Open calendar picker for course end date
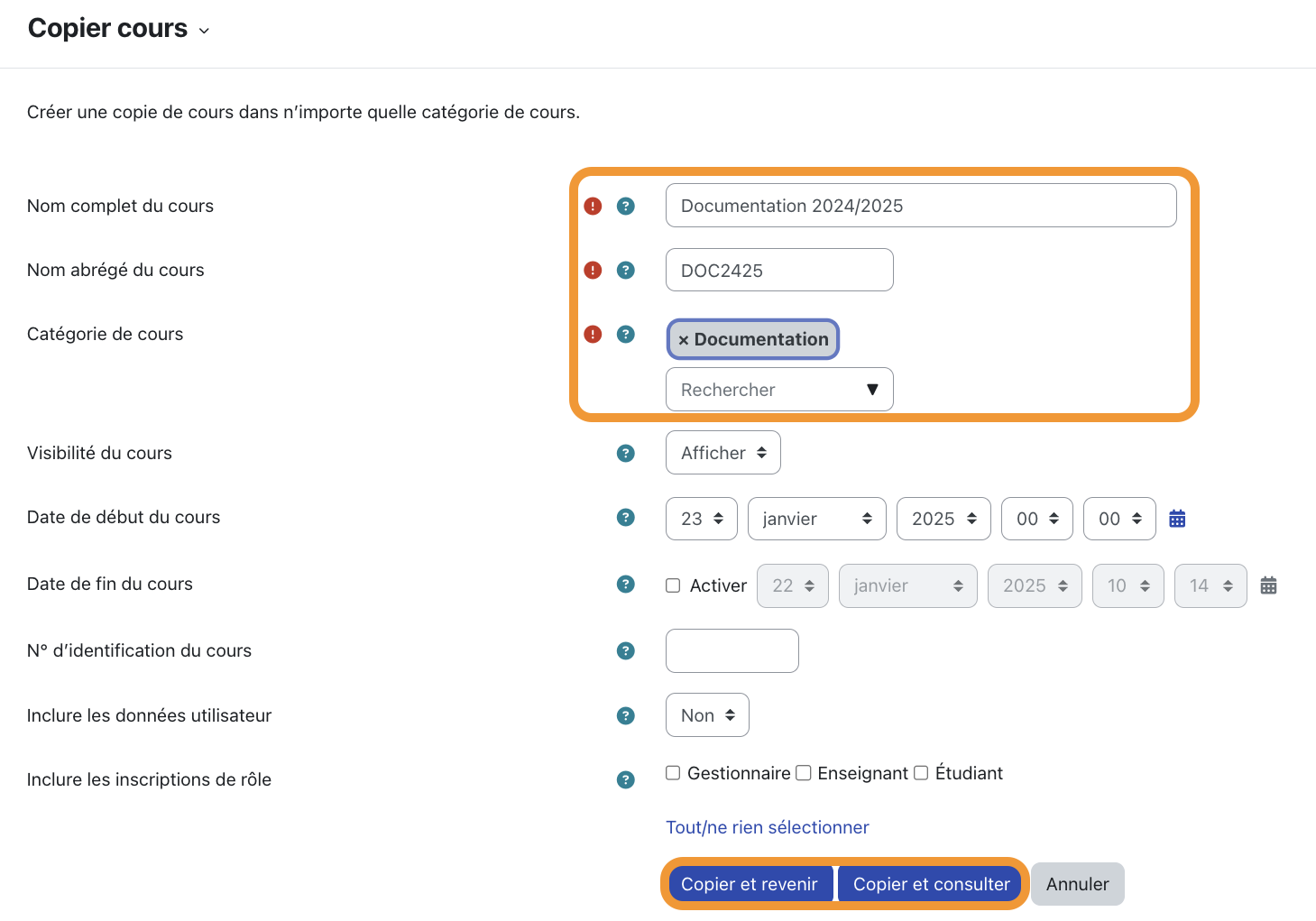The width and height of the screenshot is (1316, 921). coord(1268,585)
